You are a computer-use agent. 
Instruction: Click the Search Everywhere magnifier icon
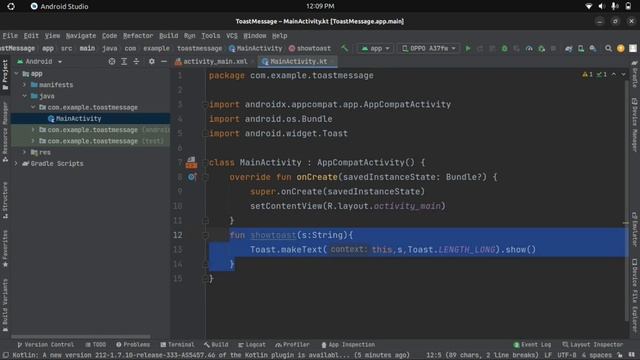pyautogui.click(x=608, y=49)
